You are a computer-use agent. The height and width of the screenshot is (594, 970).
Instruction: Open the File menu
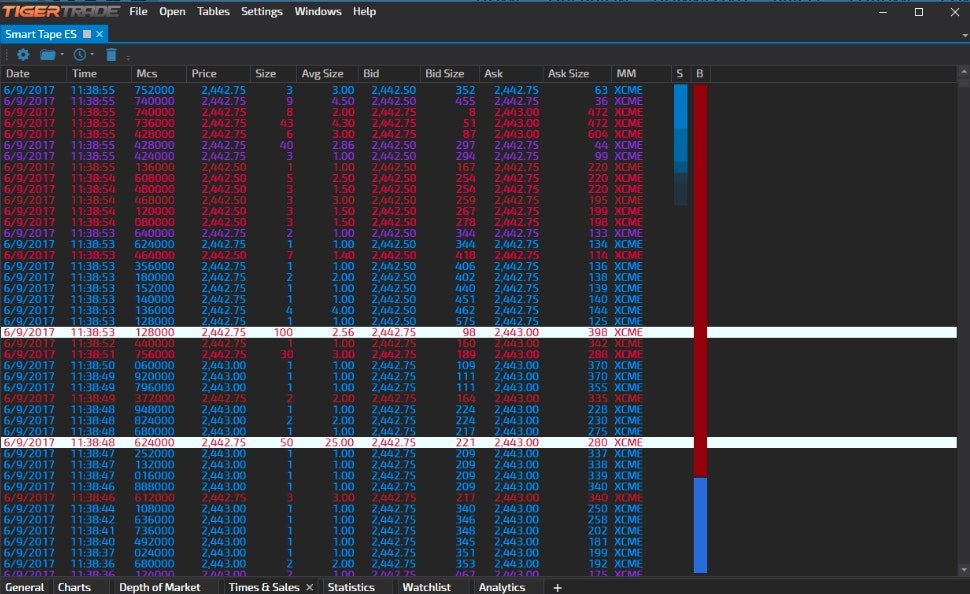coord(138,12)
